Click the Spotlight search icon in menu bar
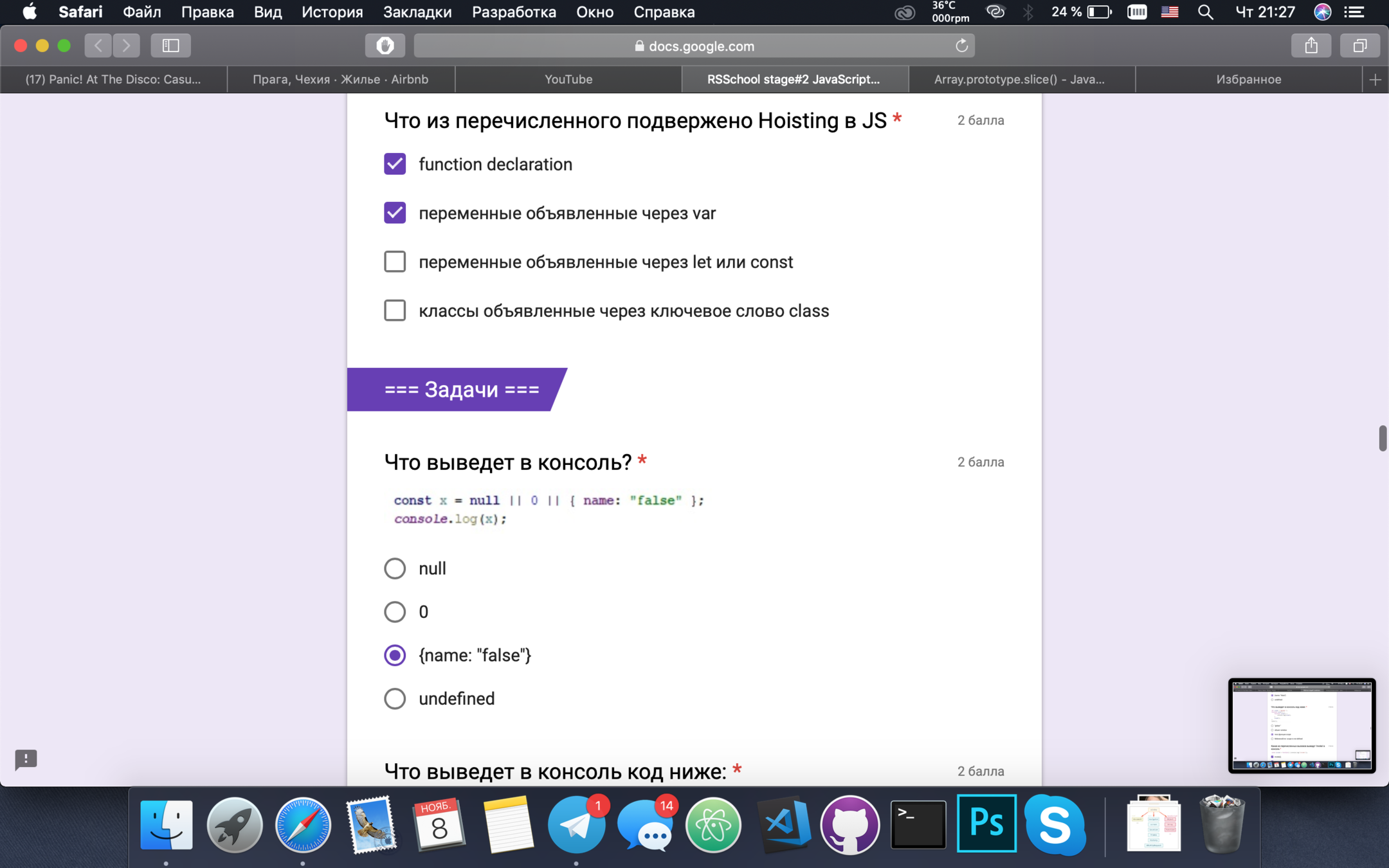 (x=1206, y=12)
